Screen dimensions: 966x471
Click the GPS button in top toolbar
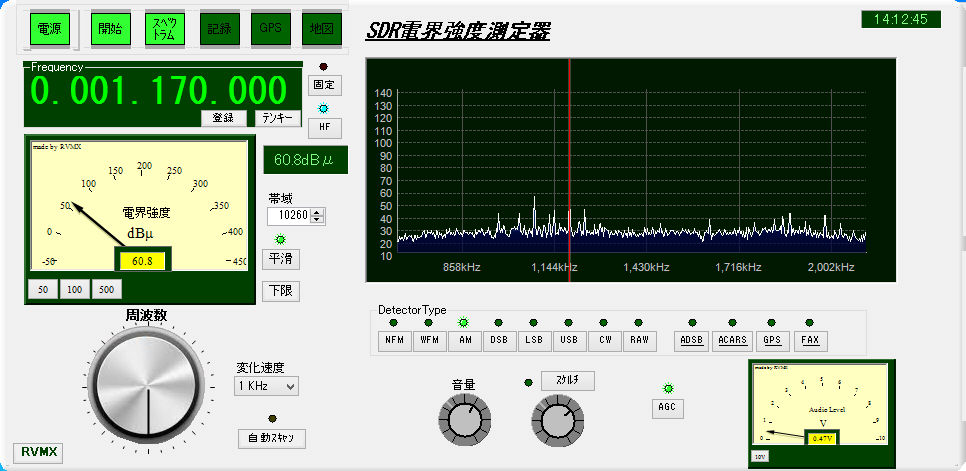click(270, 29)
